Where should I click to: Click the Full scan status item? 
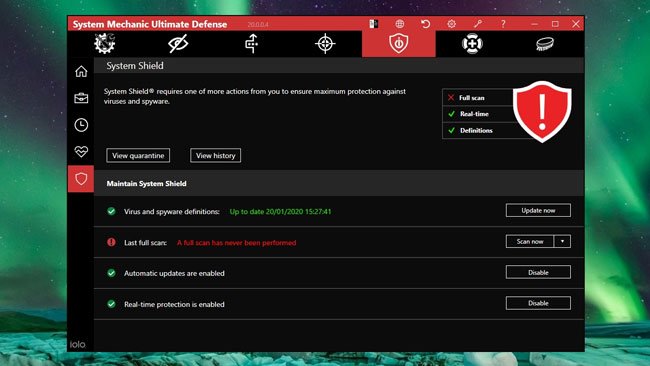coord(478,97)
